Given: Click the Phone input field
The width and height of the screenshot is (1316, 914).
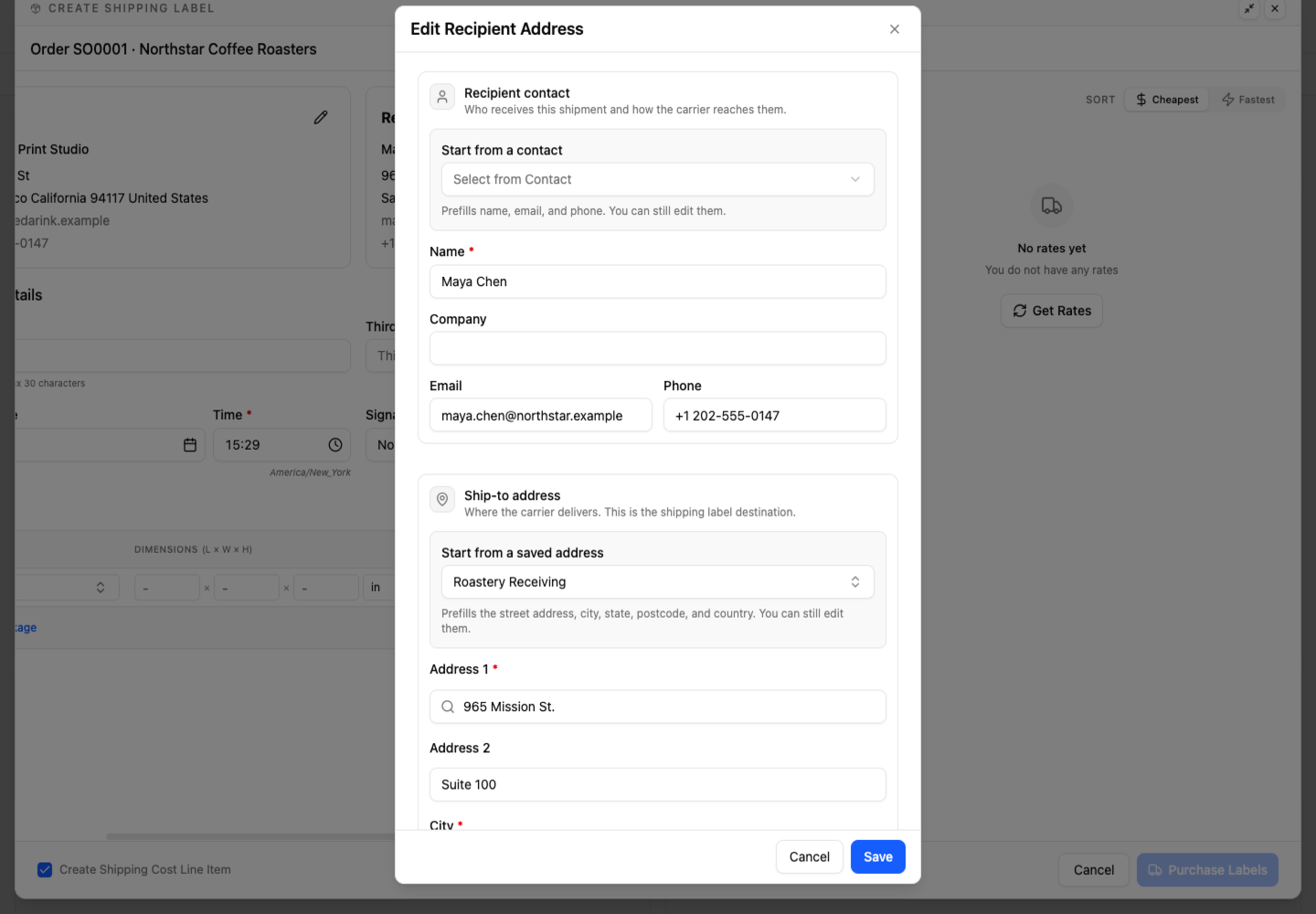Looking at the screenshot, I should coord(775,415).
